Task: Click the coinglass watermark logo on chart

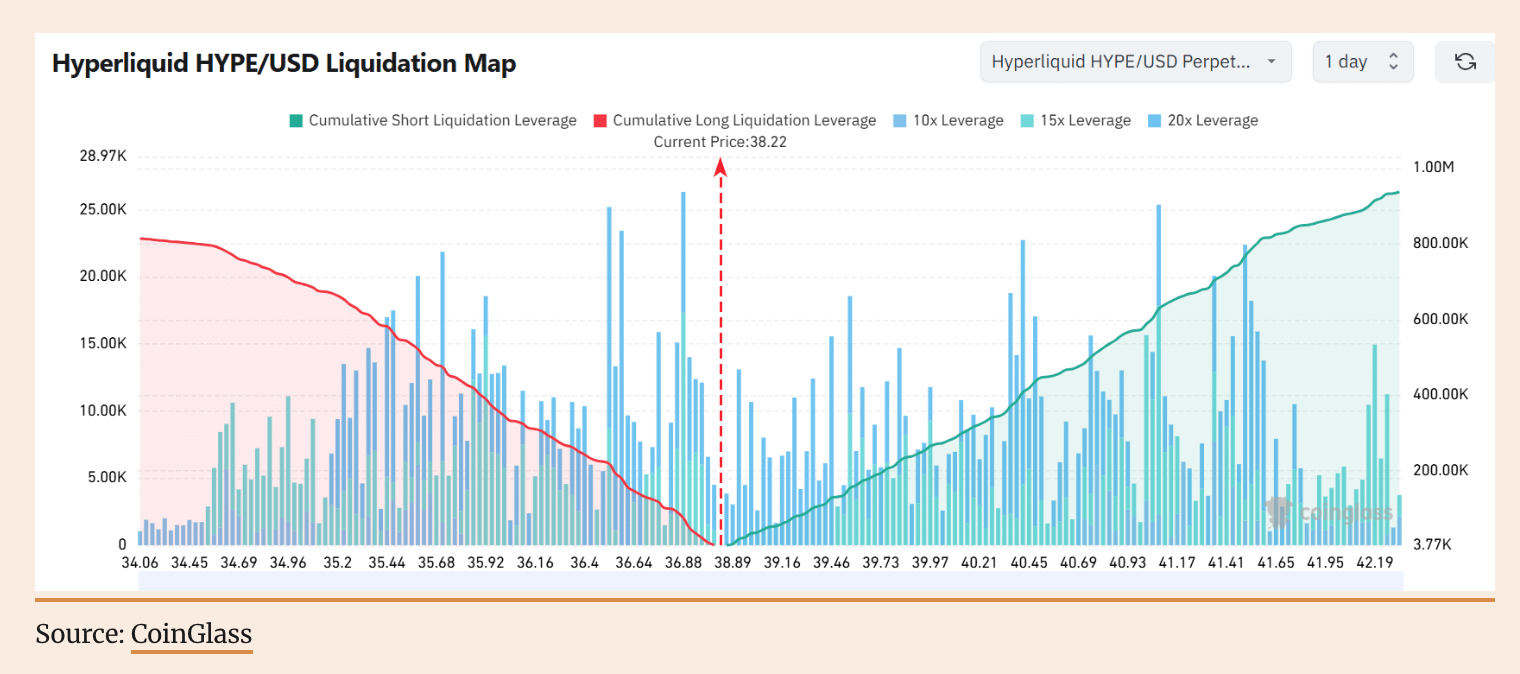Action: pos(1329,513)
